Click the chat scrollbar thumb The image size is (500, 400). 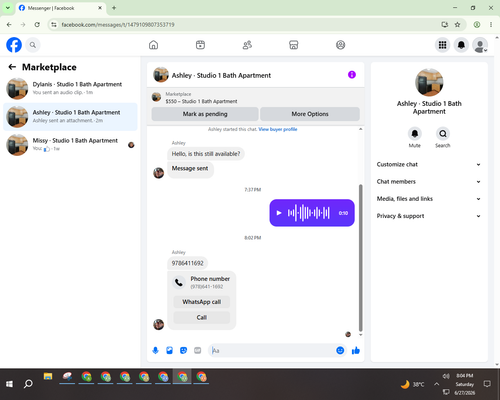(x=360, y=258)
